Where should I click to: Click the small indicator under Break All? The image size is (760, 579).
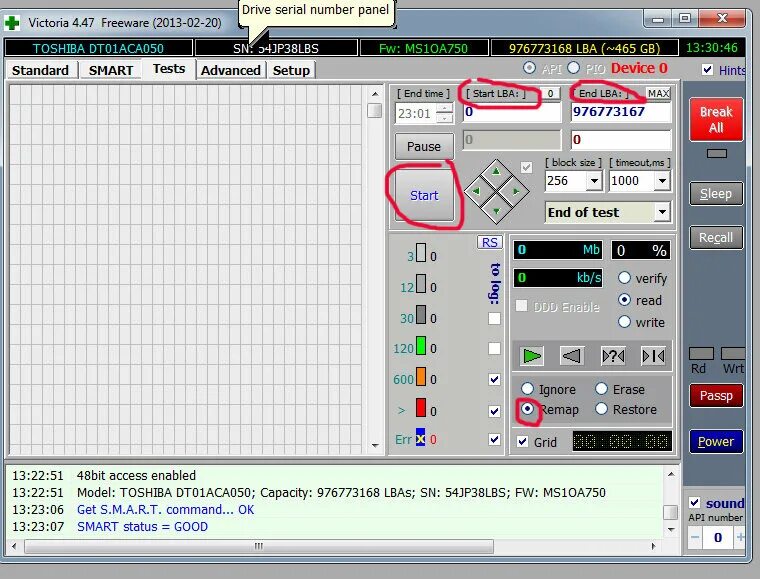(716, 154)
